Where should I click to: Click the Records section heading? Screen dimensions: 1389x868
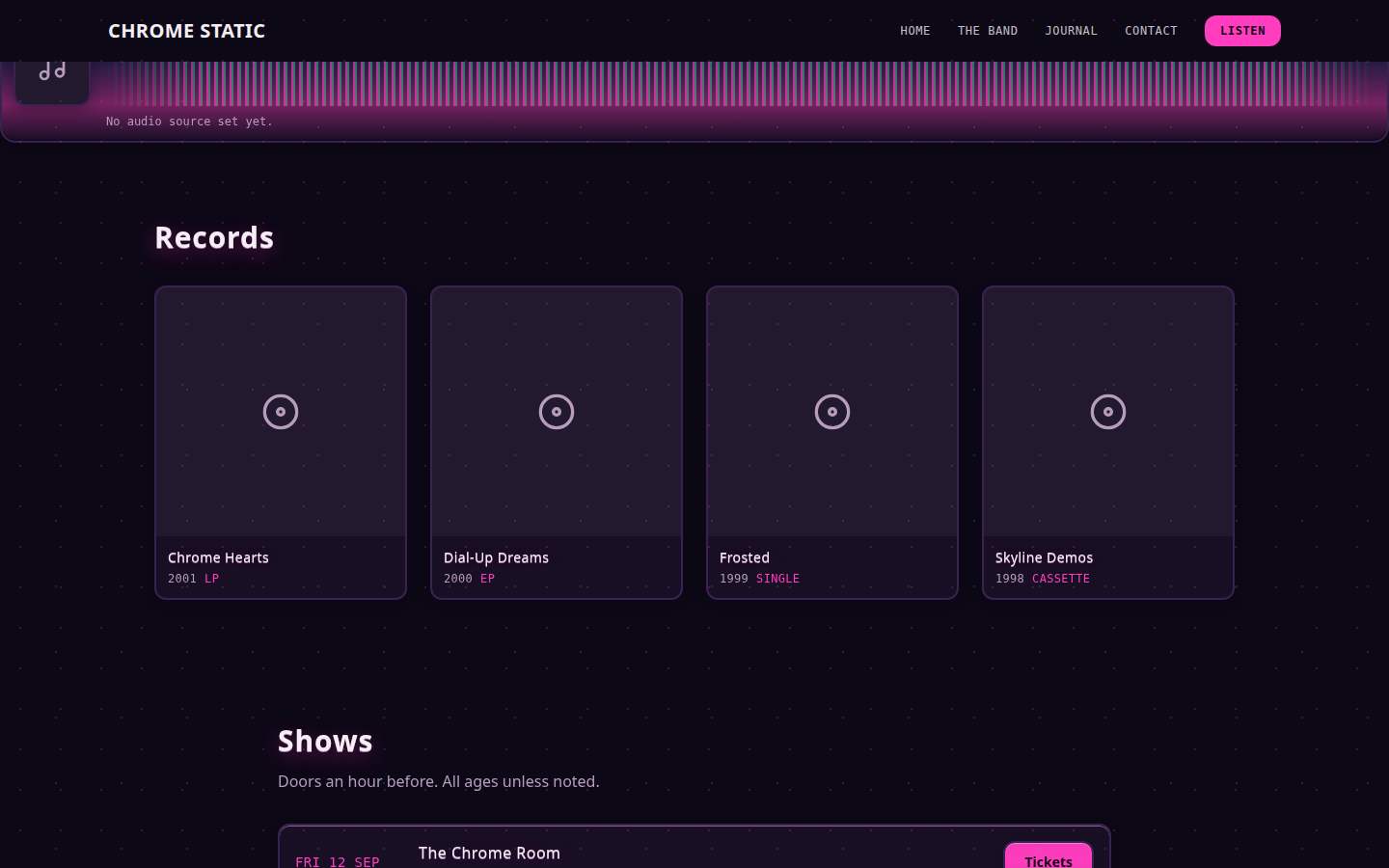[x=214, y=237]
